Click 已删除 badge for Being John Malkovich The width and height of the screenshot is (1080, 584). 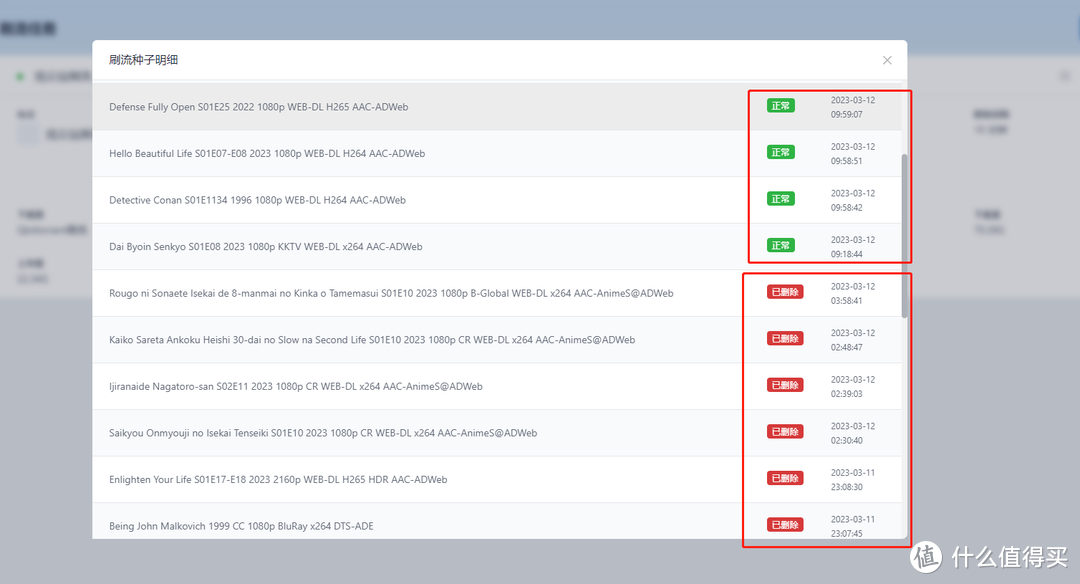(x=784, y=525)
